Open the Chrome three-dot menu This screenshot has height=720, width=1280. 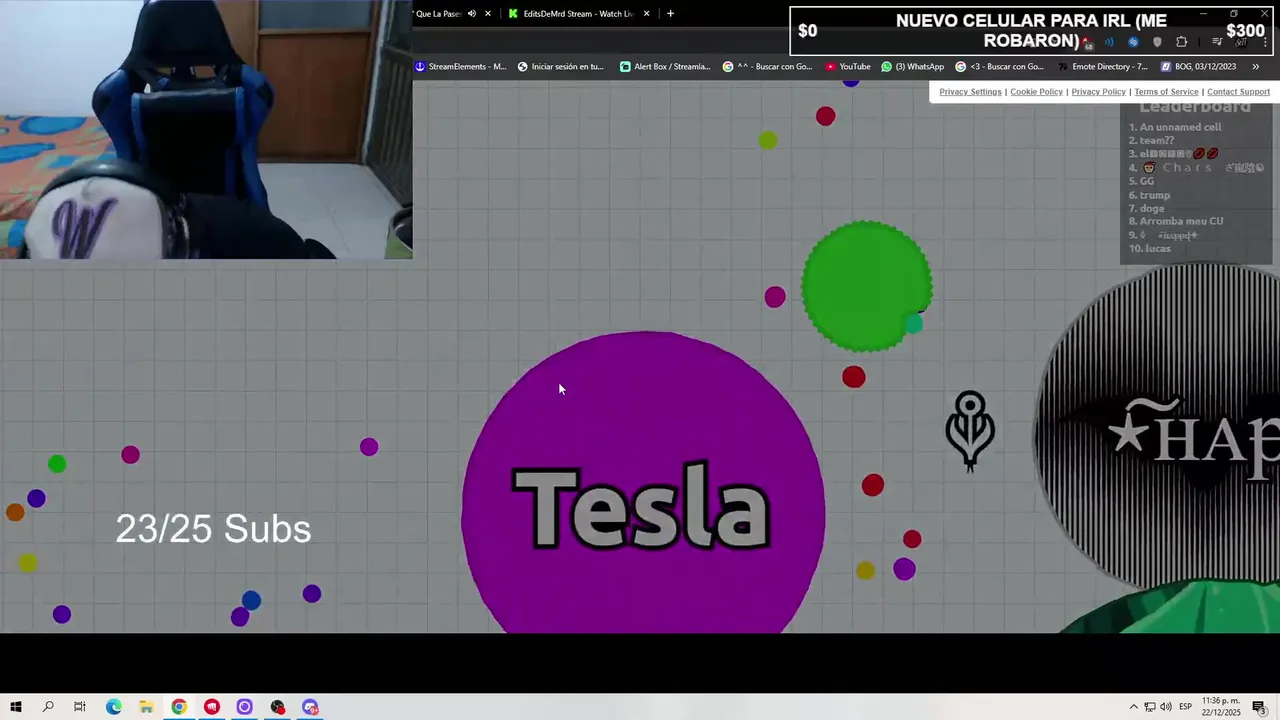[x=1266, y=42]
